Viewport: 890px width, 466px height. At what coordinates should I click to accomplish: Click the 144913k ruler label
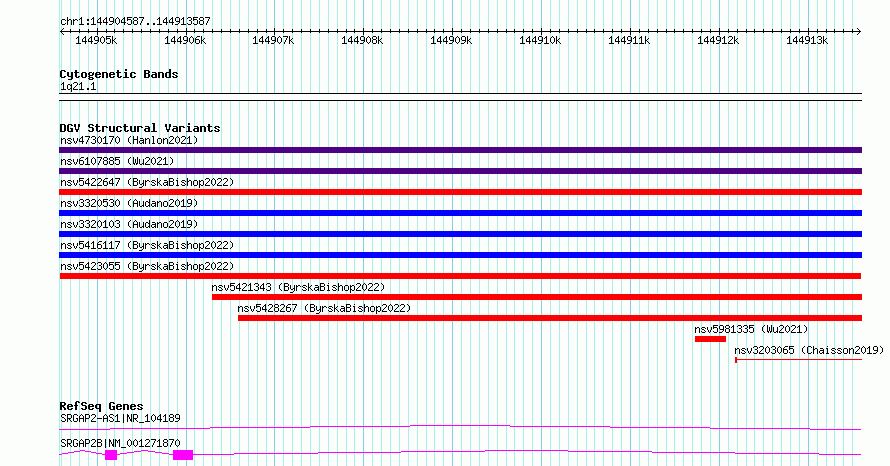tap(807, 40)
